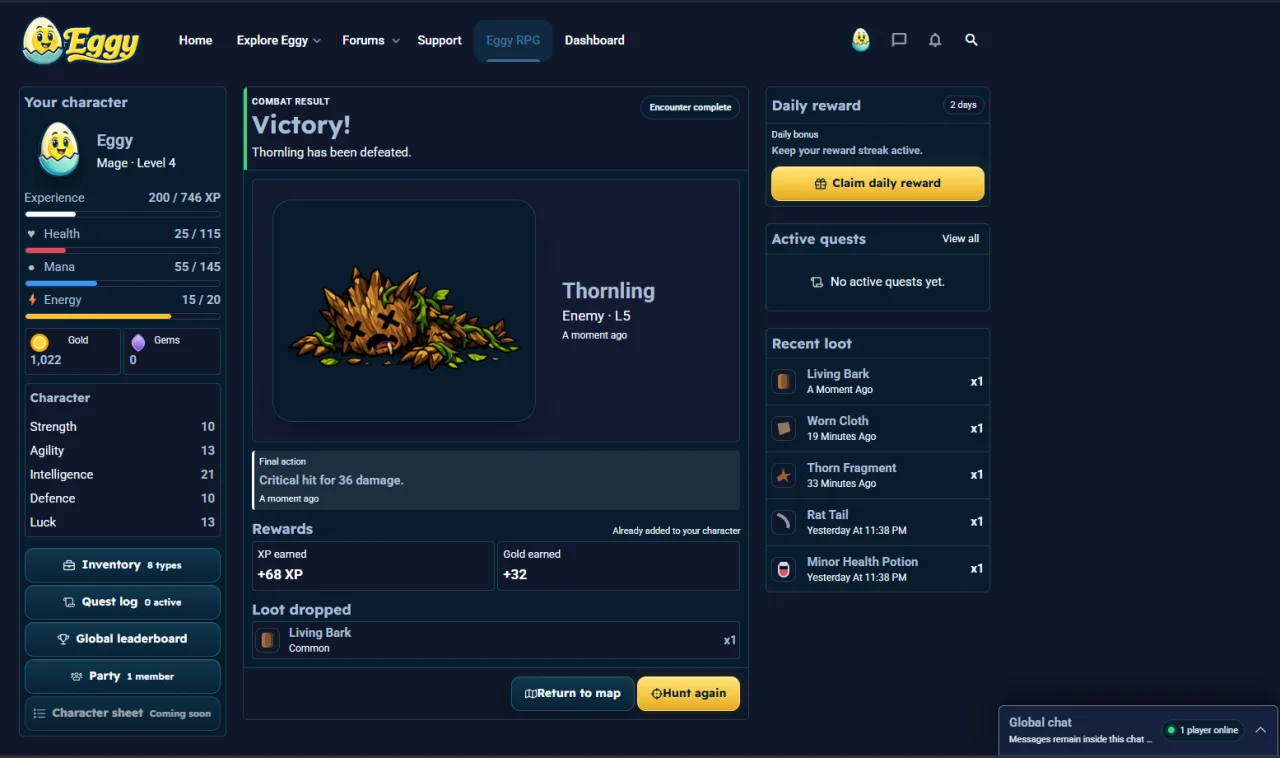
Task: Click the Living Bark icon under Loot dropped
Action: pos(267,640)
